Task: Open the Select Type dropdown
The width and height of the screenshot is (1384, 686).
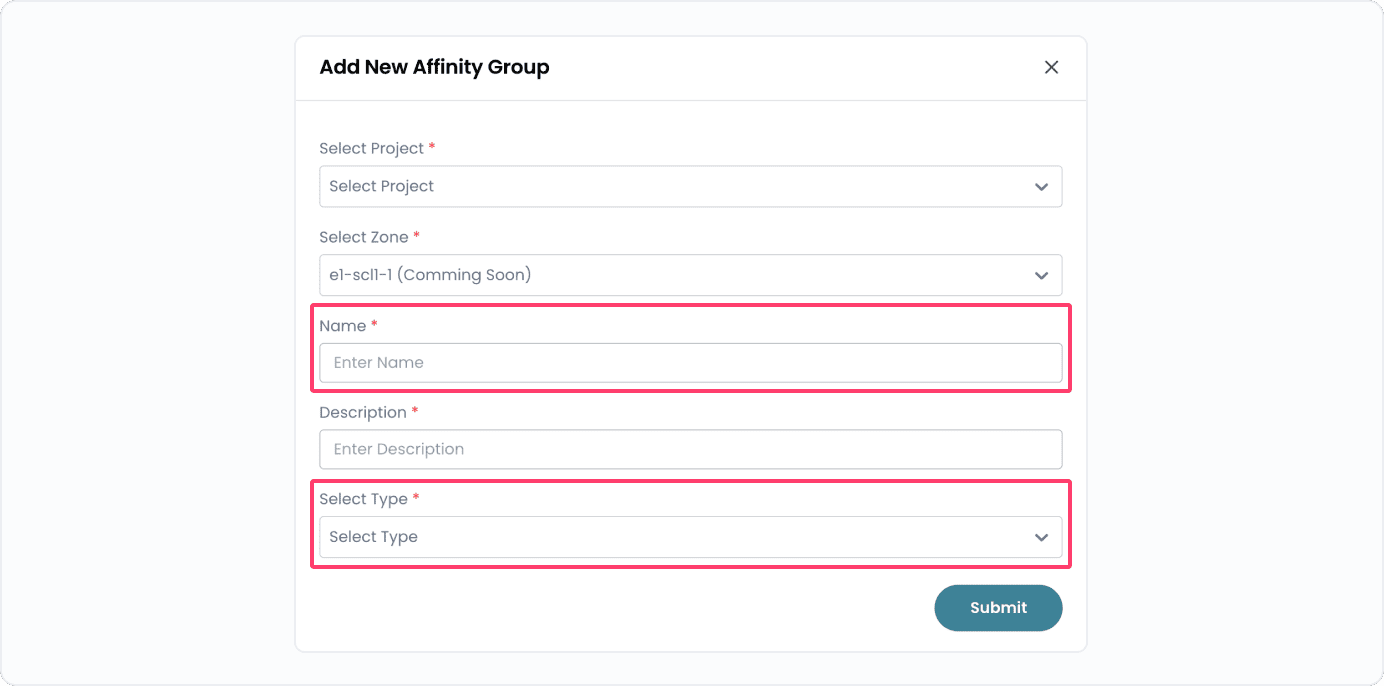Action: 690,537
